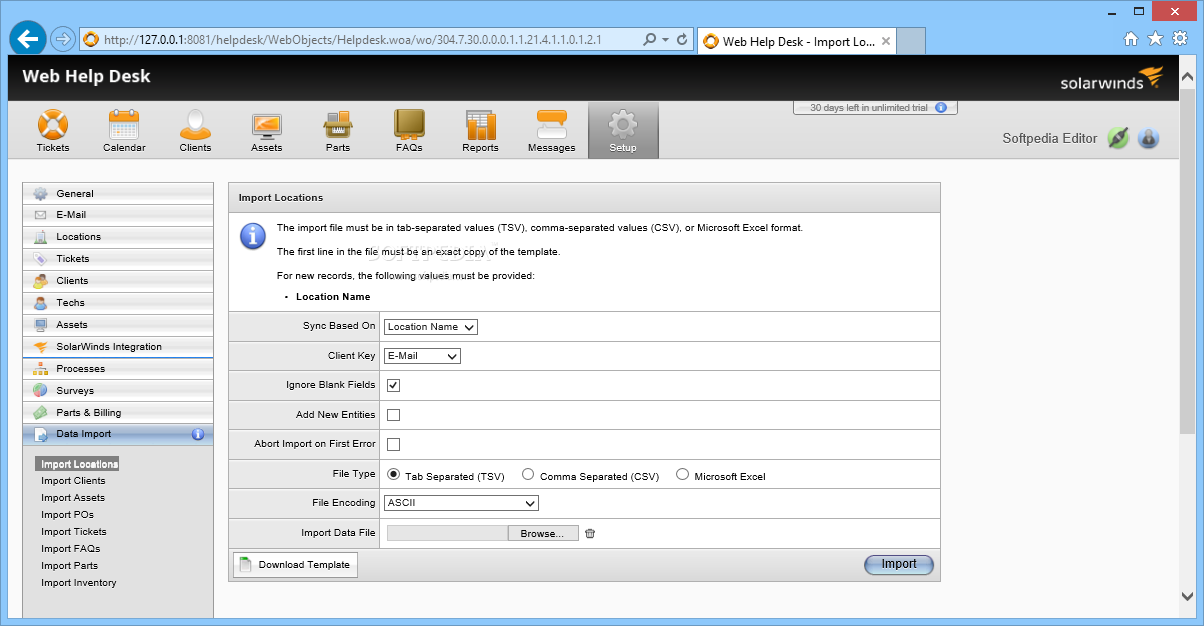
Task: Select Tab Separated (TSV) file type
Action: [393, 475]
